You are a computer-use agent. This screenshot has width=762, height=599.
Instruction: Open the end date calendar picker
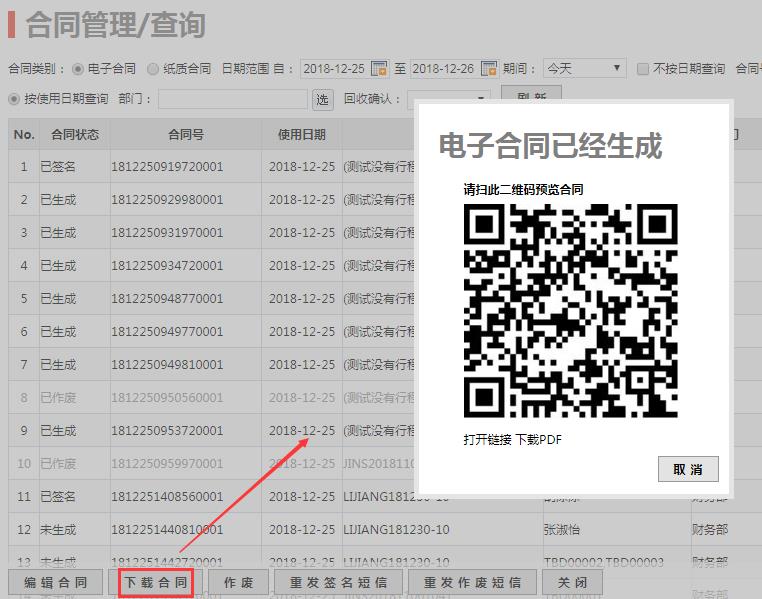489,68
